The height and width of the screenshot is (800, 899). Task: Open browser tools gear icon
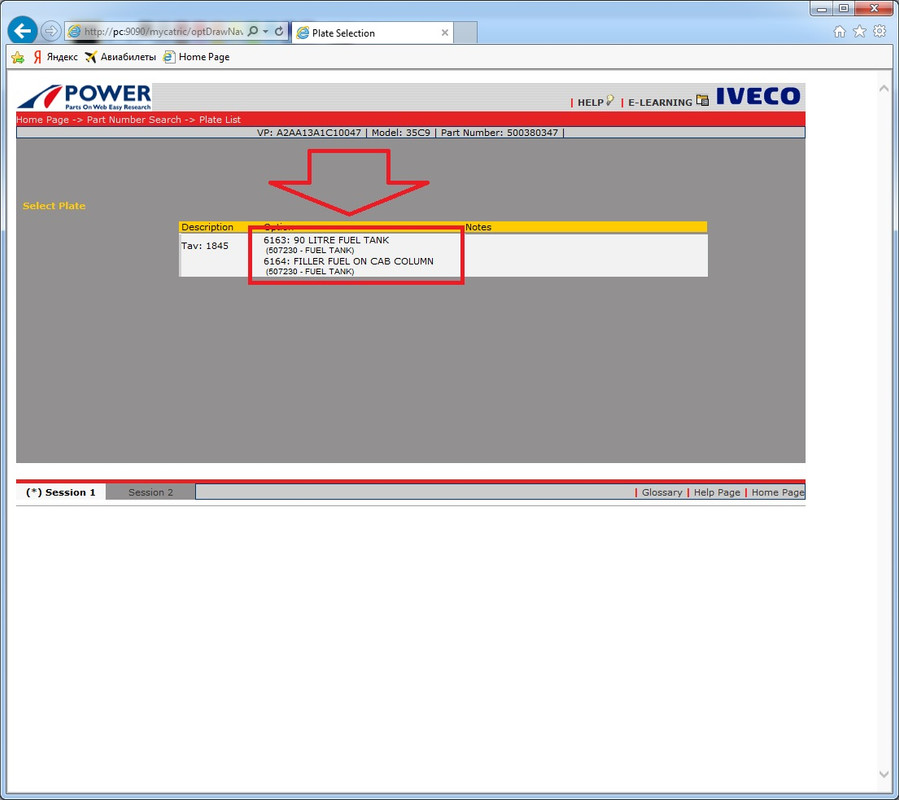880,32
